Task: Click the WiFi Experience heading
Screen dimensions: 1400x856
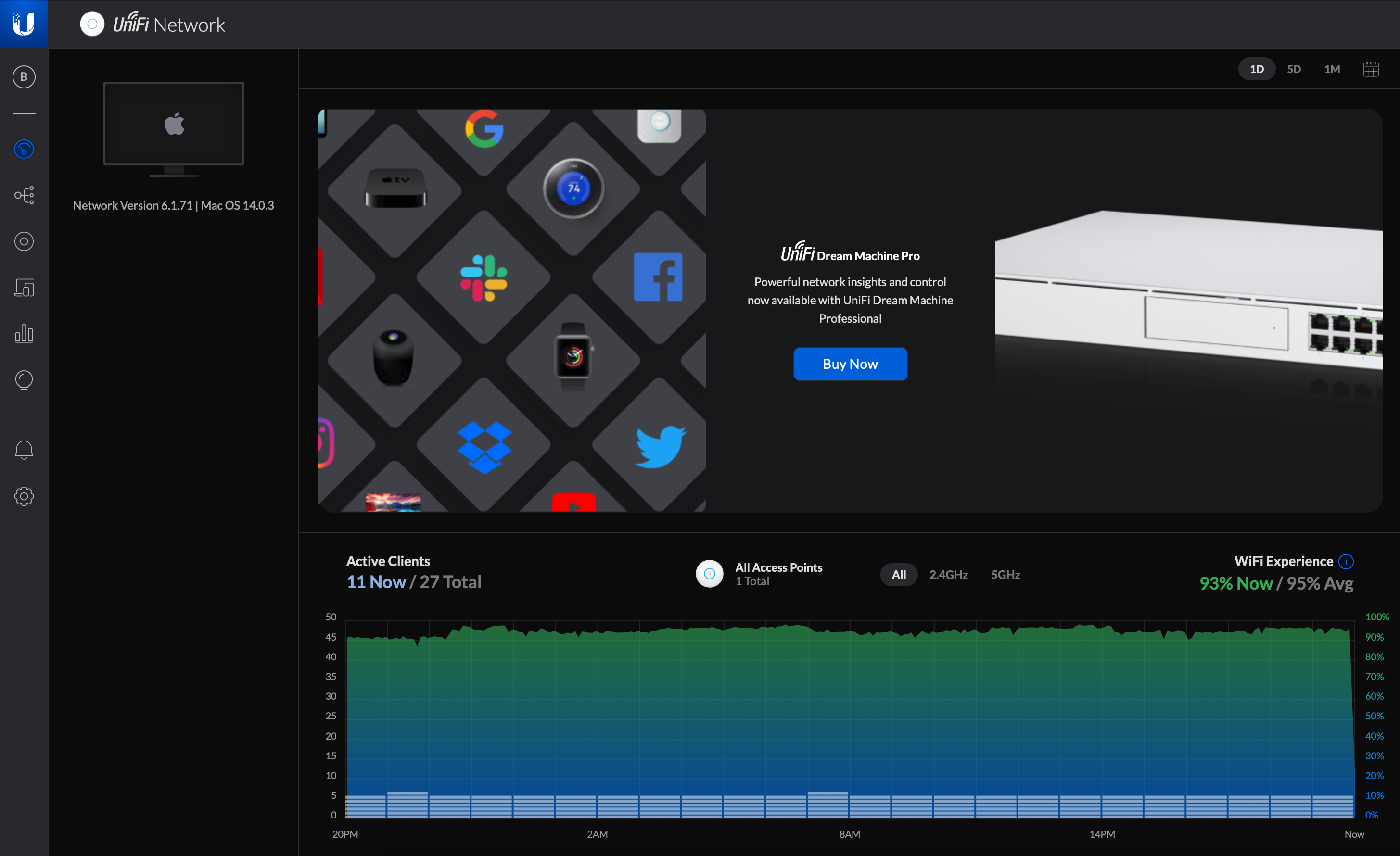Action: [1284, 561]
